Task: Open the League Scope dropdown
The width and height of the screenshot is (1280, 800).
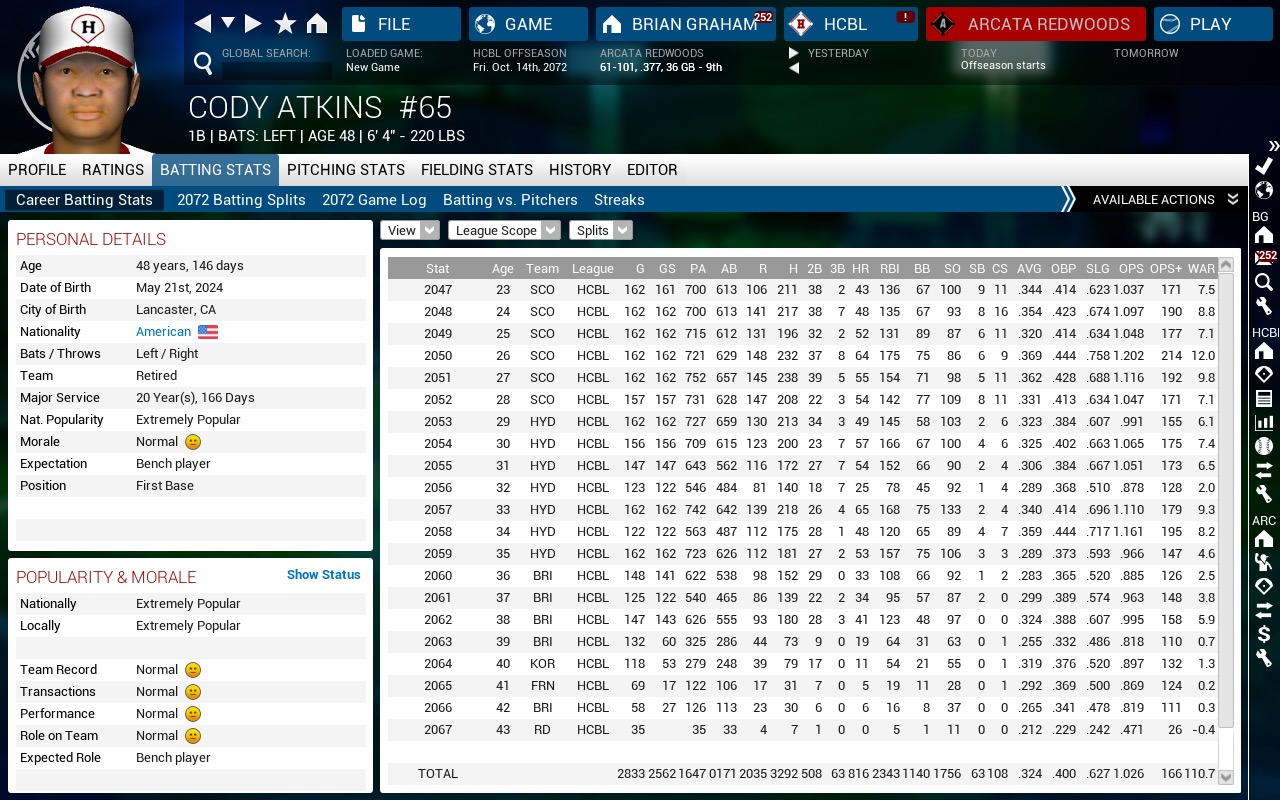Action: 504,230
